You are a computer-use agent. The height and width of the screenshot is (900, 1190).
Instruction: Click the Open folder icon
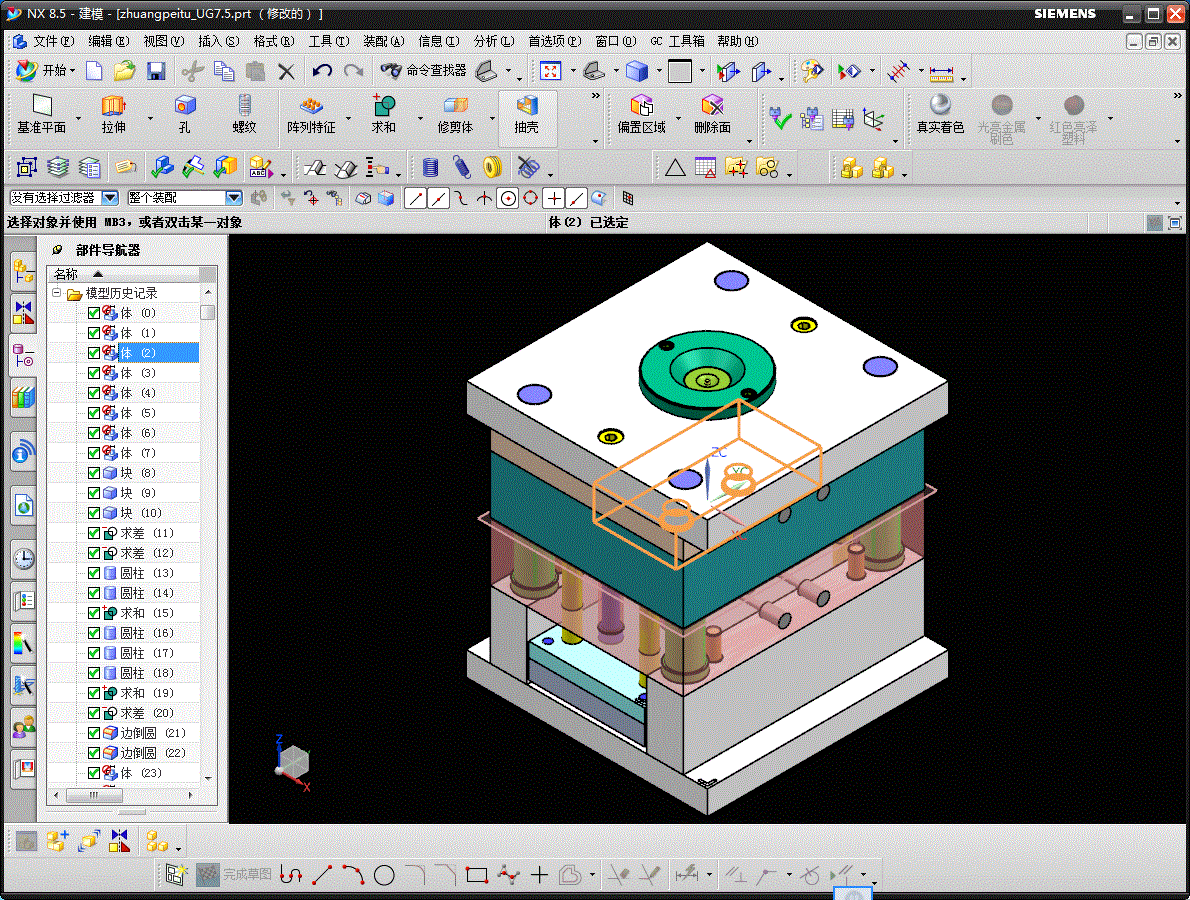pos(124,71)
